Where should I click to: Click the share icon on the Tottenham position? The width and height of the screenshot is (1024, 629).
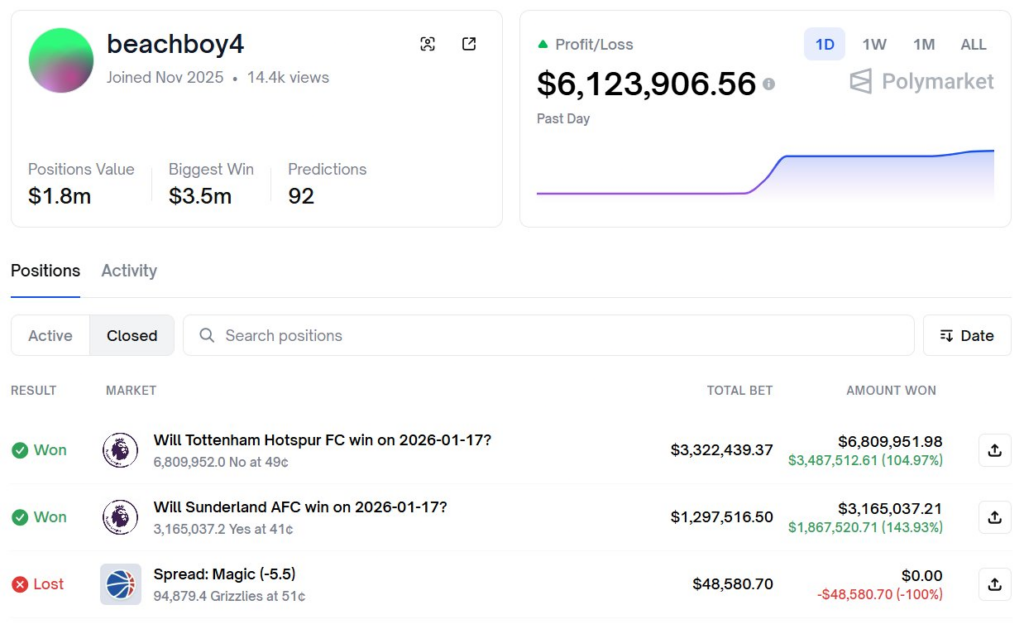pyautogui.click(x=995, y=450)
